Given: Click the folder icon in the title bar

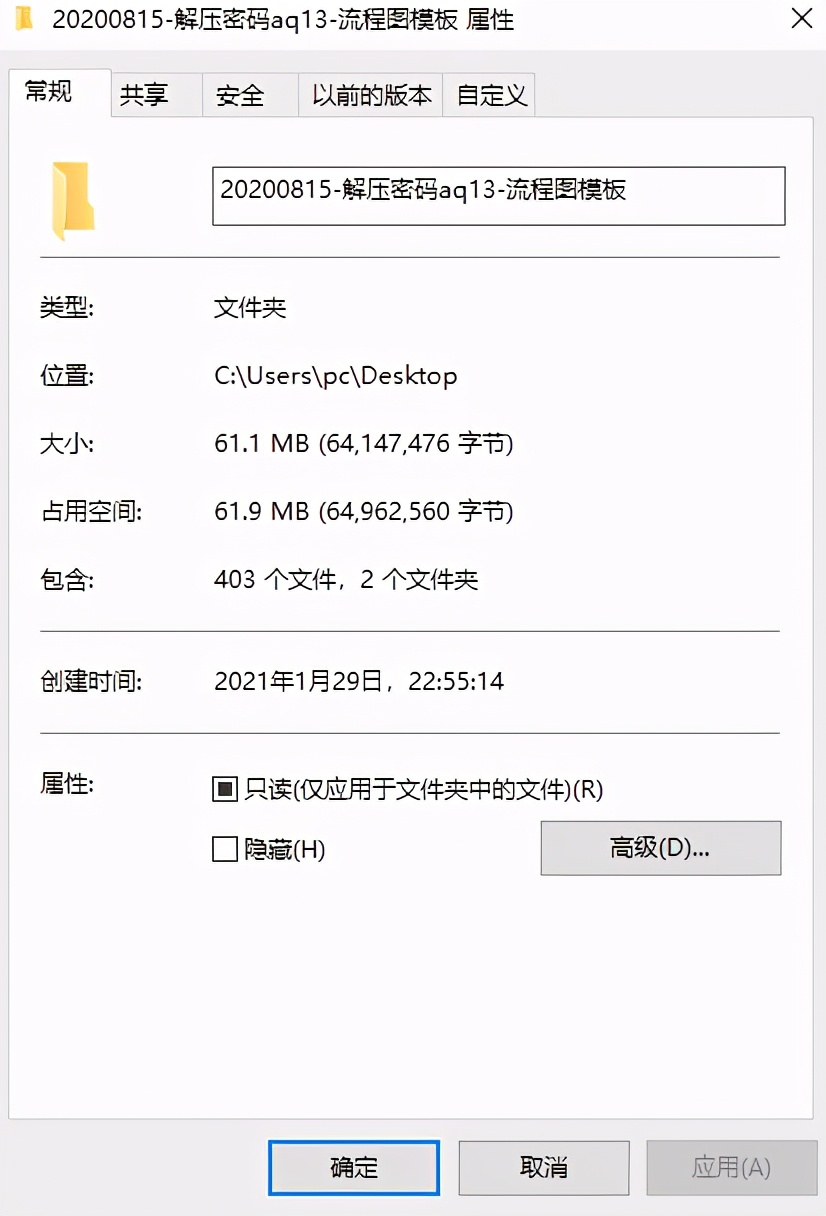Looking at the screenshot, I should (x=24, y=19).
